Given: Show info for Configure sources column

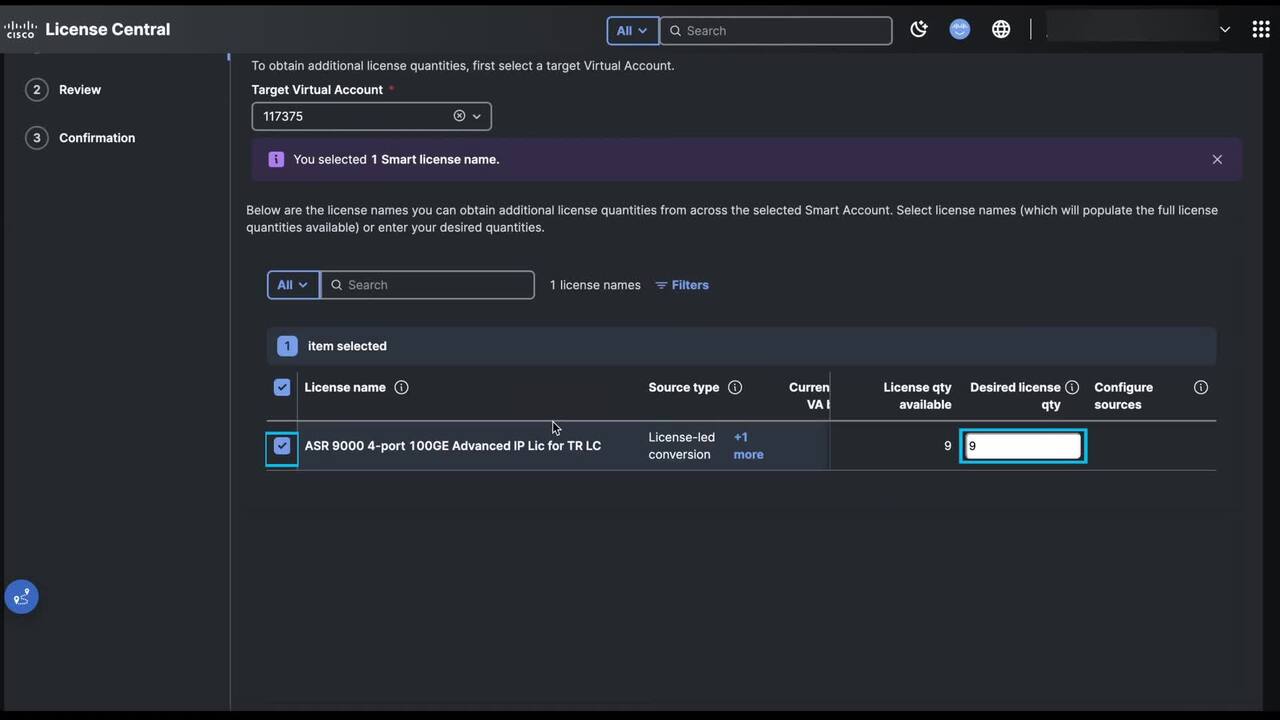Looking at the screenshot, I should point(1201,387).
